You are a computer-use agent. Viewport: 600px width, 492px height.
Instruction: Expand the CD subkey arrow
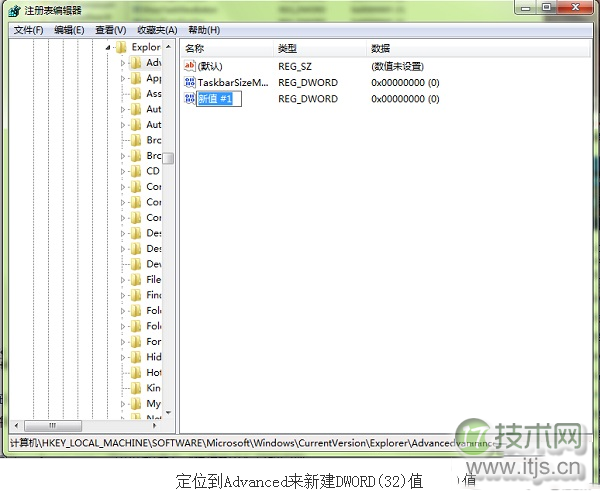pos(124,171)
